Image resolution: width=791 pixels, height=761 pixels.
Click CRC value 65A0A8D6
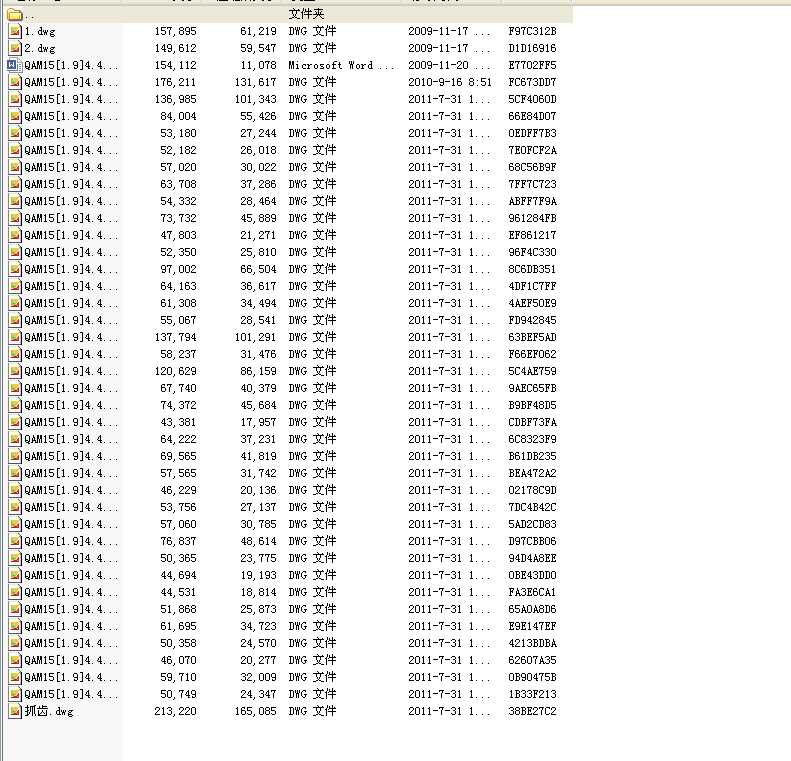(x=532, y=609)
